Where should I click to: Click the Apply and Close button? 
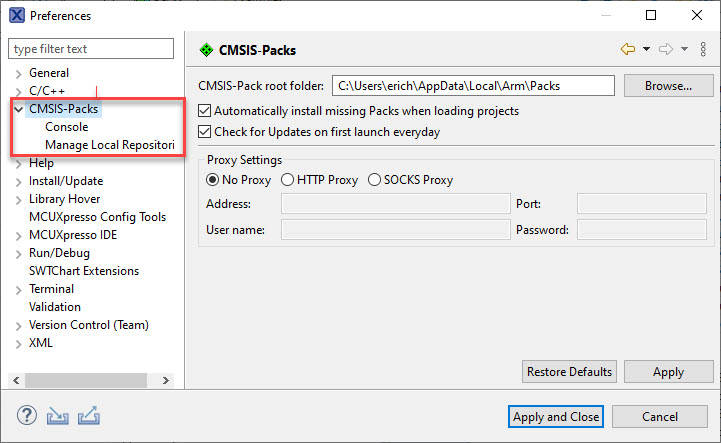pos(555,416)
